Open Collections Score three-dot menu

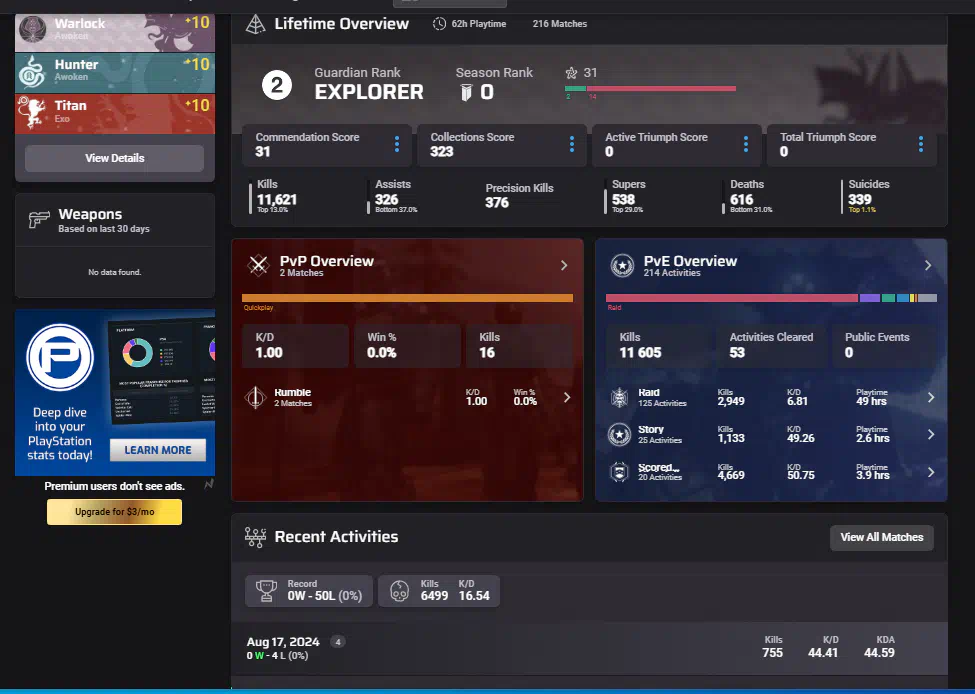tap(572, 145)
